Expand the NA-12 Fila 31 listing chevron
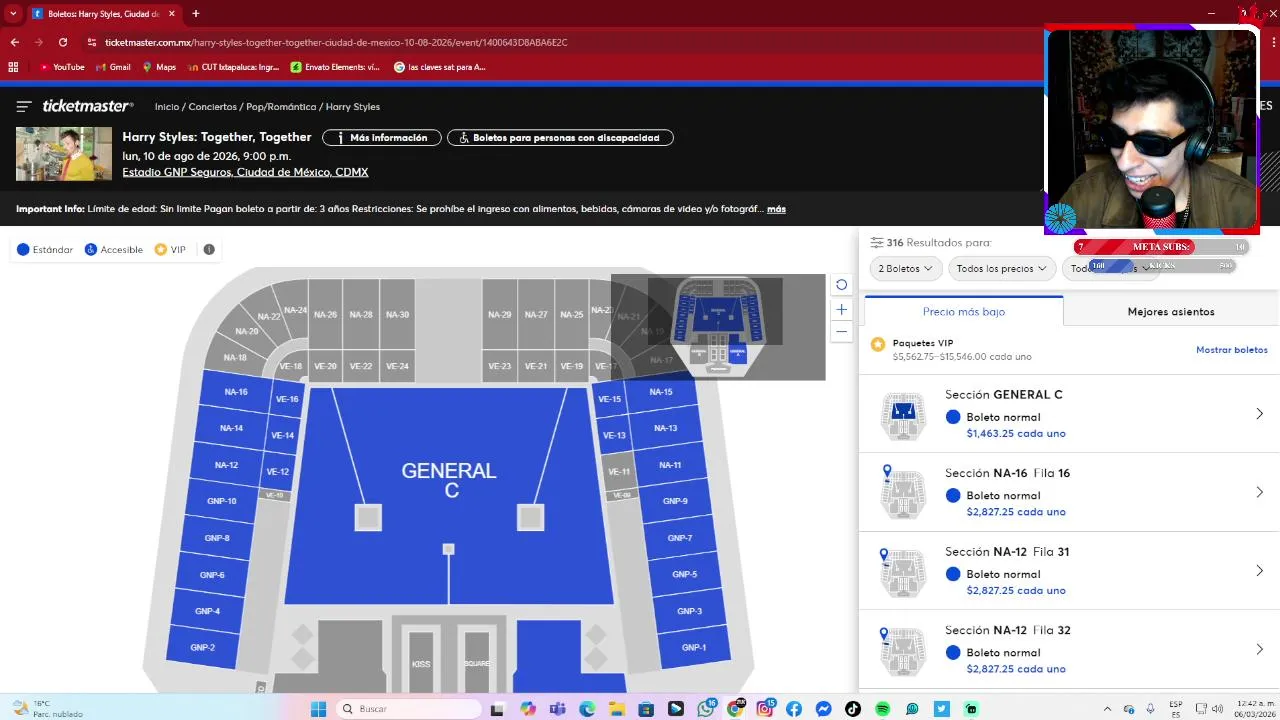Screen dimensions: 1280x720 [x=1260, y=571]
